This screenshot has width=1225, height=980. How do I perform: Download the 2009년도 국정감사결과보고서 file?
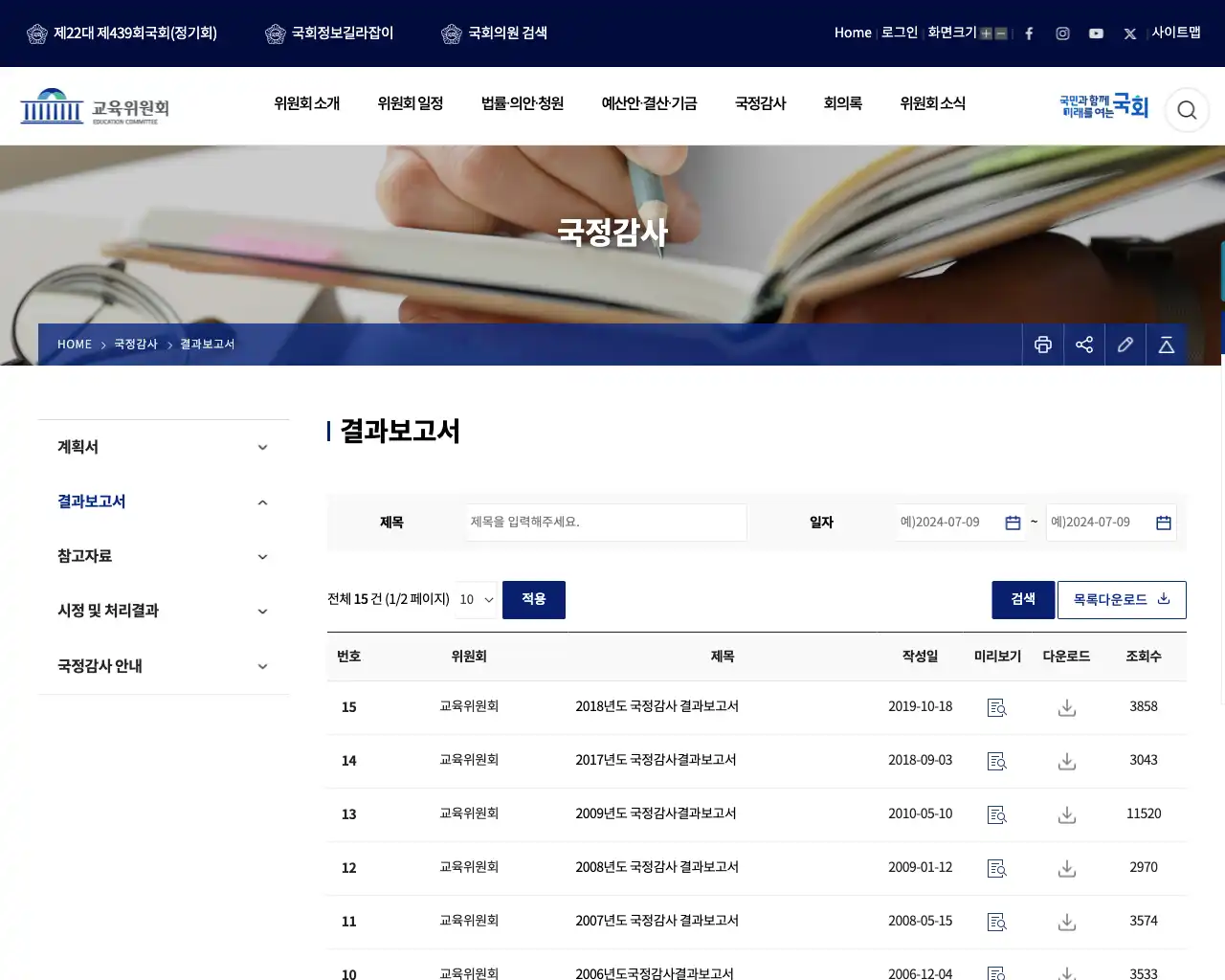1067,814
